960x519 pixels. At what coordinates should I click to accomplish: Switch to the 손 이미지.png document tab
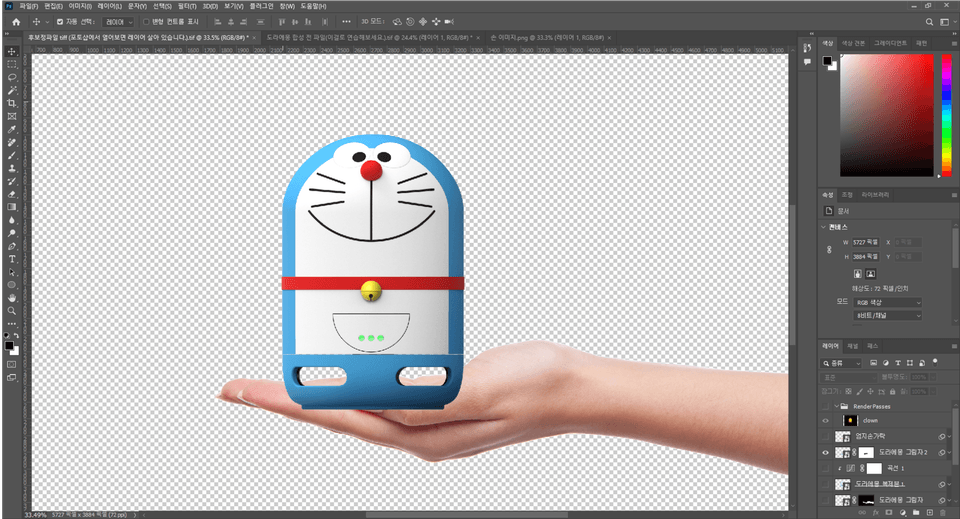click(546, 38)
